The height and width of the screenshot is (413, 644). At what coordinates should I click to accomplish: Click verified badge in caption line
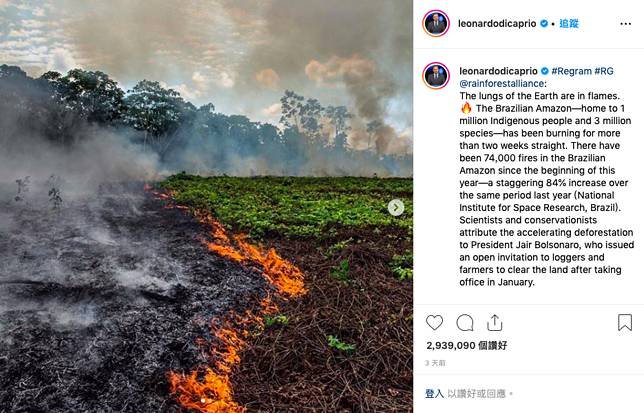click(545, 71)
